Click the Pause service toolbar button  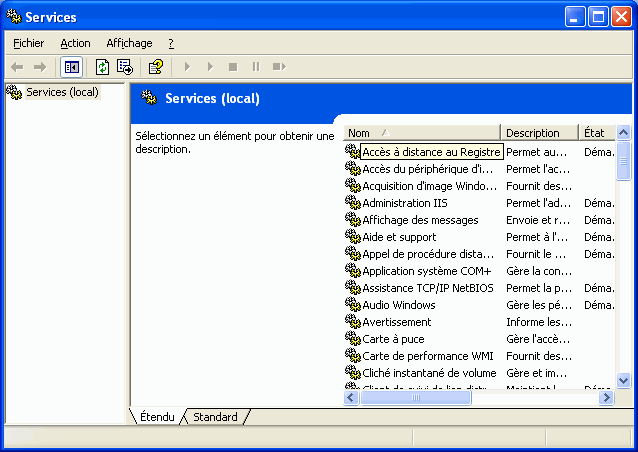(256, 67)
